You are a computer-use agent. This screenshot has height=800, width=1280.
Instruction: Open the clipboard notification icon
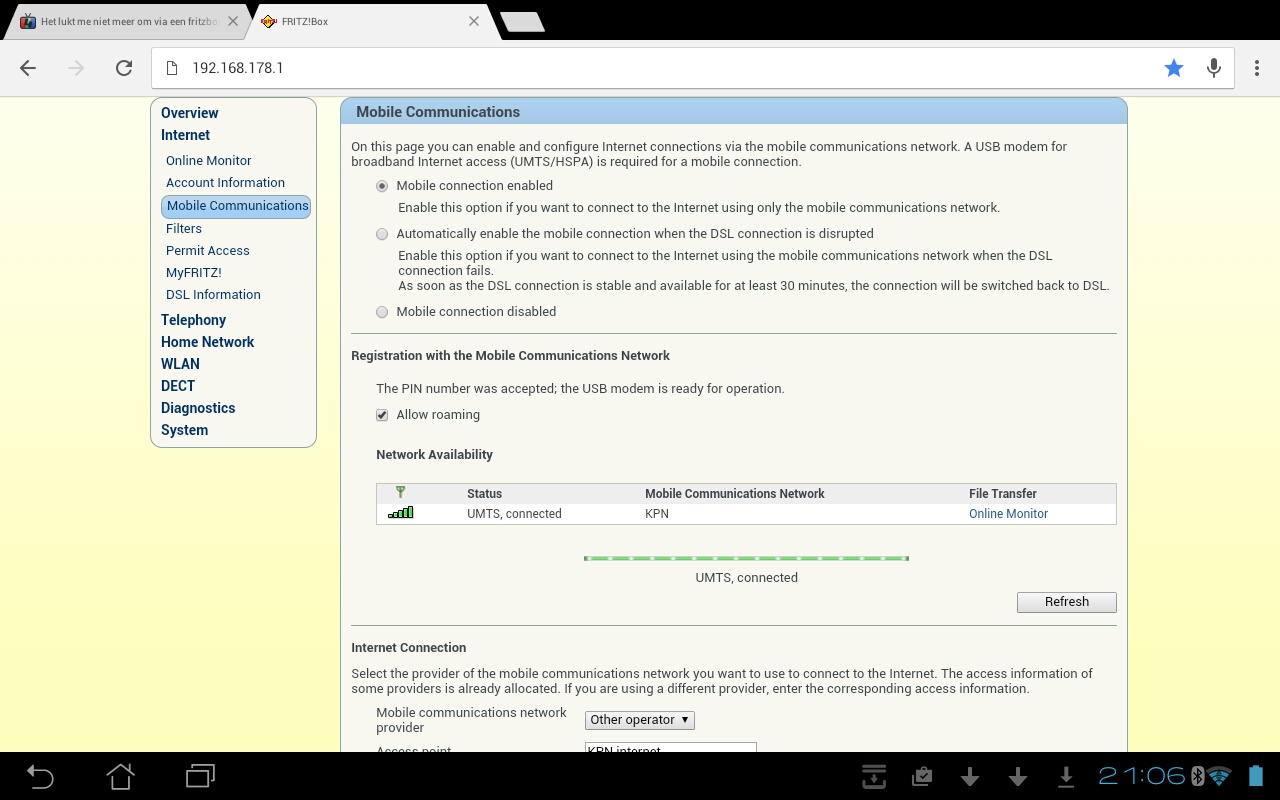click(922, 776)
